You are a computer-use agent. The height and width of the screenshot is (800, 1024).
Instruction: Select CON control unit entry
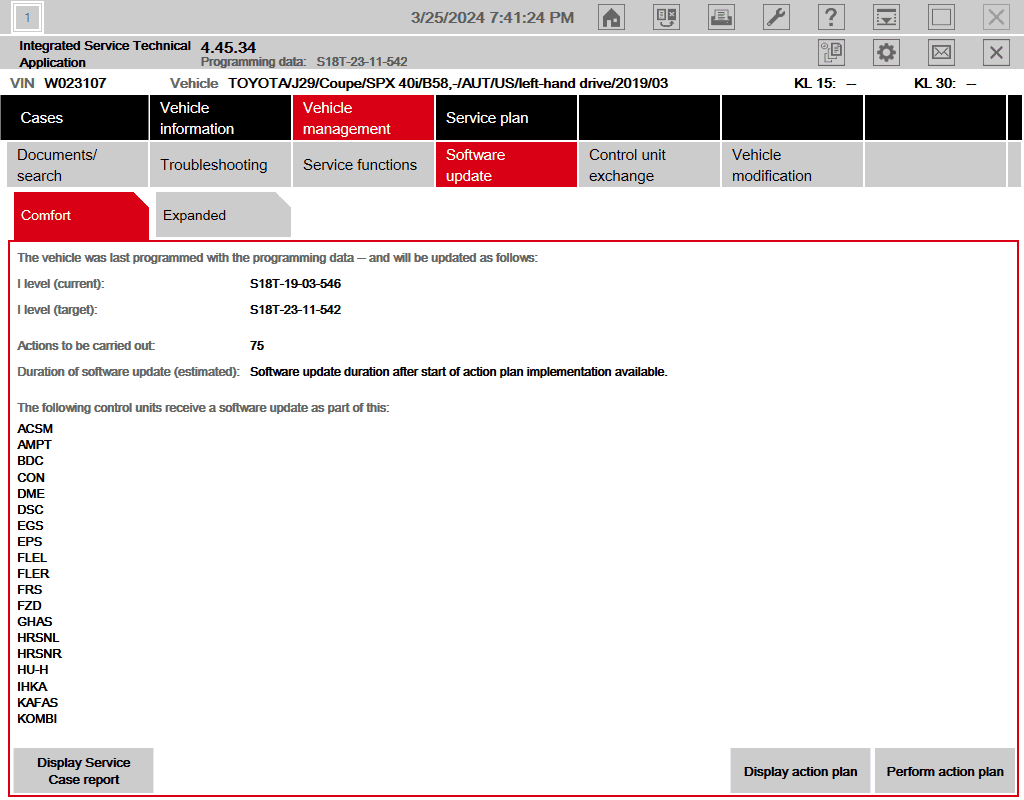(x=31, y=477)
